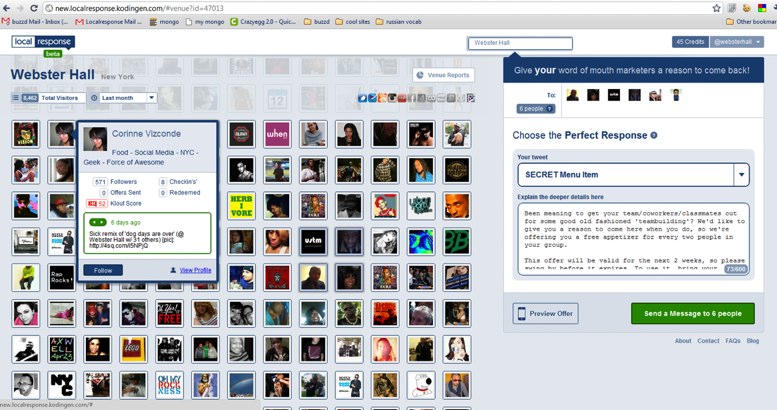Open the buzzd bookmarks folder
The image size is (777, 410).
pyautogui.click(x=317, y=22)
